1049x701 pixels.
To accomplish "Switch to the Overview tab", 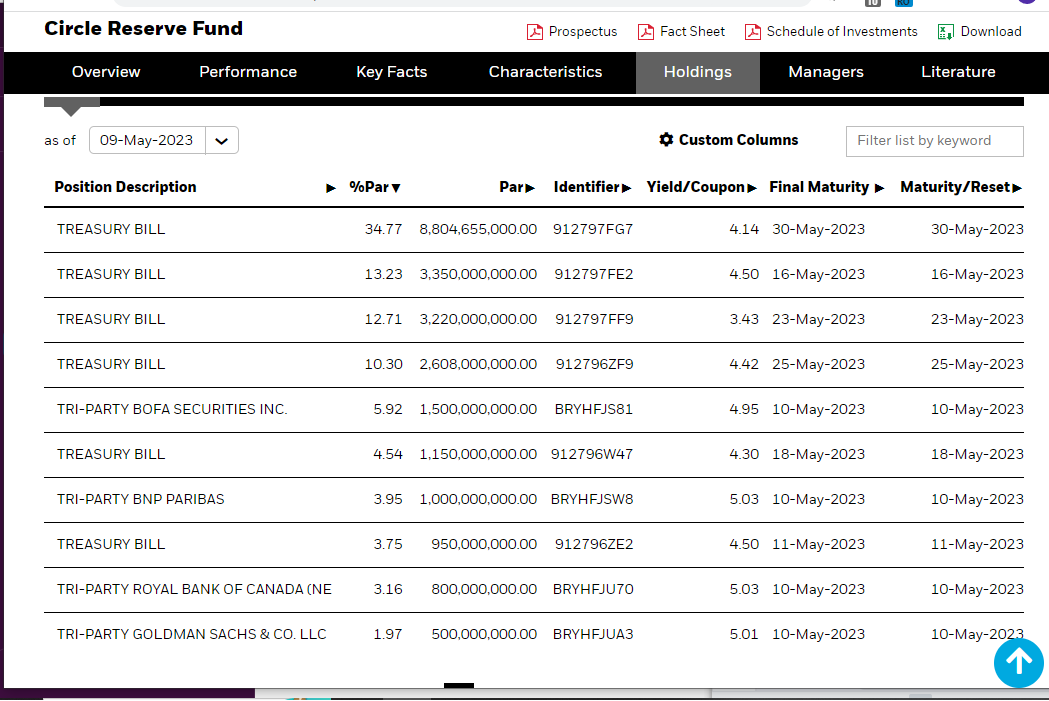I will click(x=106, y=72).
